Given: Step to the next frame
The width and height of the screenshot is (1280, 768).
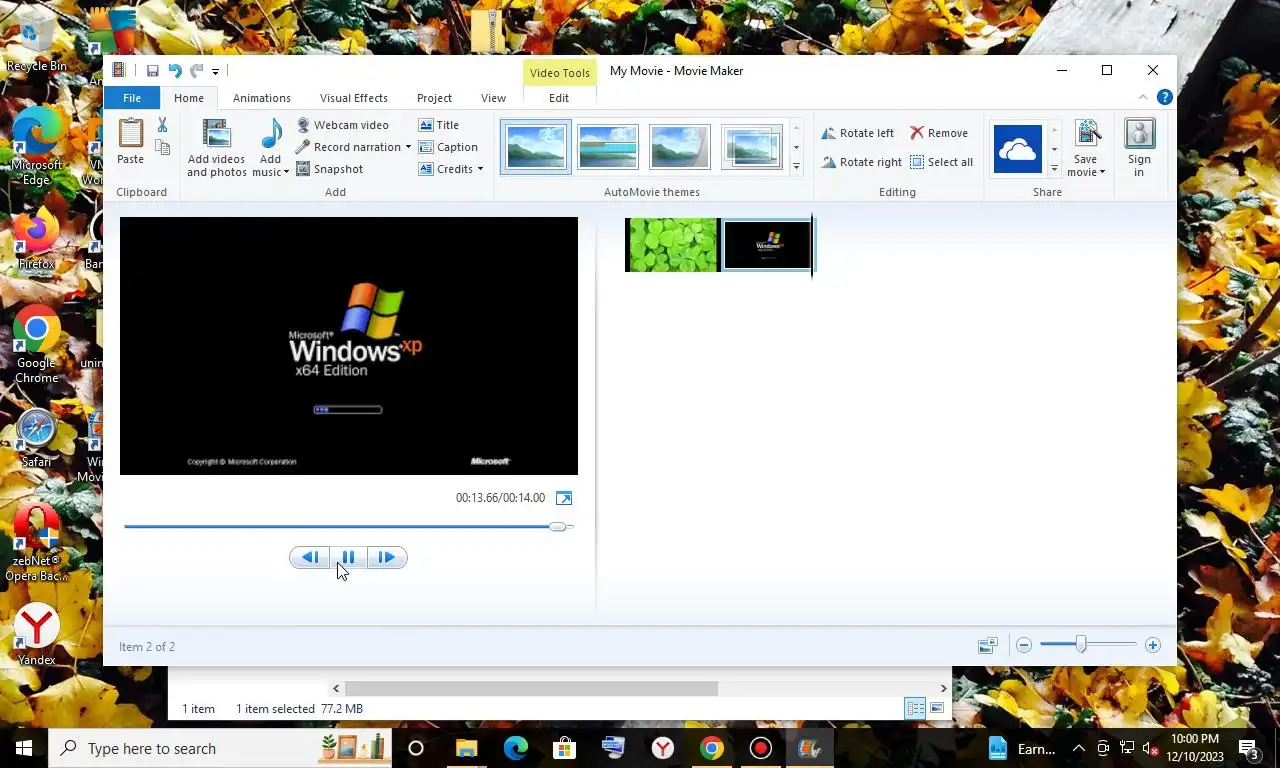Looking at the screenshot, I should click(x=387, y=558).
